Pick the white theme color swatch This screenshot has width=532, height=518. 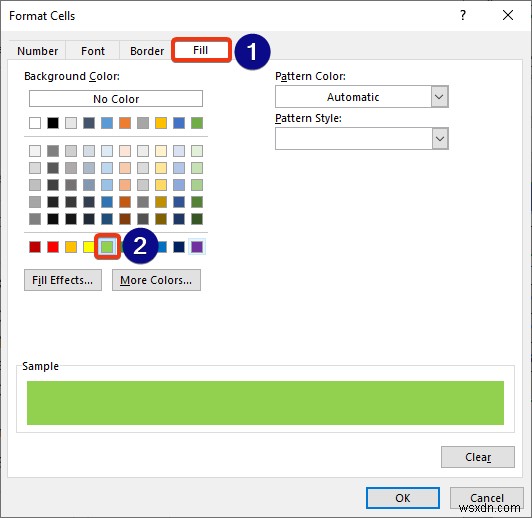pos(35,123)
